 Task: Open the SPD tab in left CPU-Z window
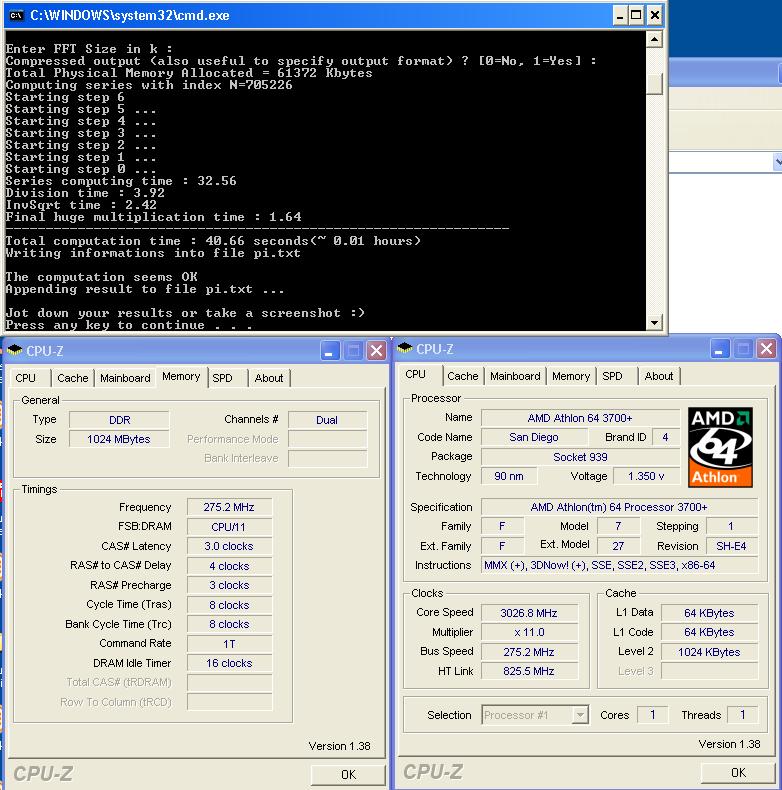[x=222, y=378]
